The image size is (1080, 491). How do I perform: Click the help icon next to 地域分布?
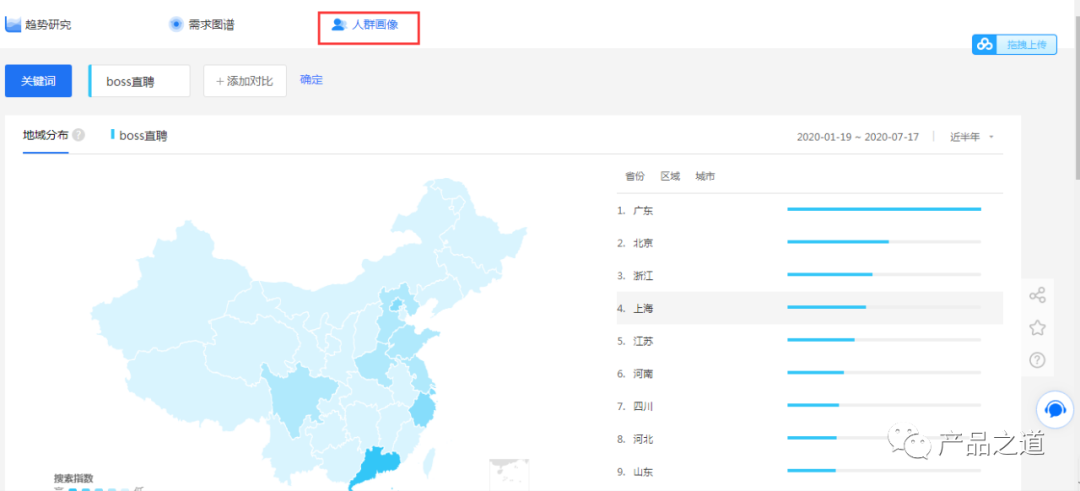79,135
